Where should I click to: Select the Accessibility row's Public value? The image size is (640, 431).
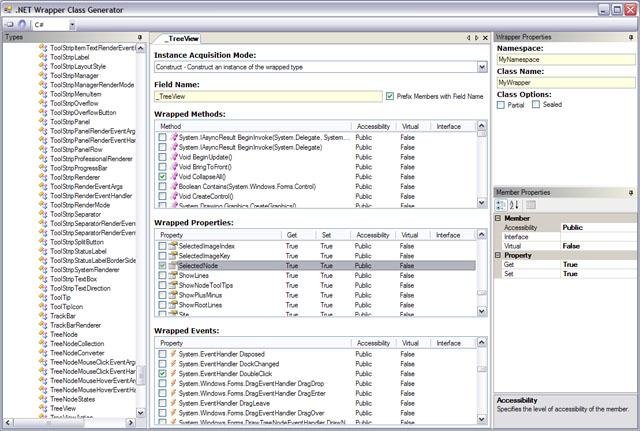tap(598, 227)
